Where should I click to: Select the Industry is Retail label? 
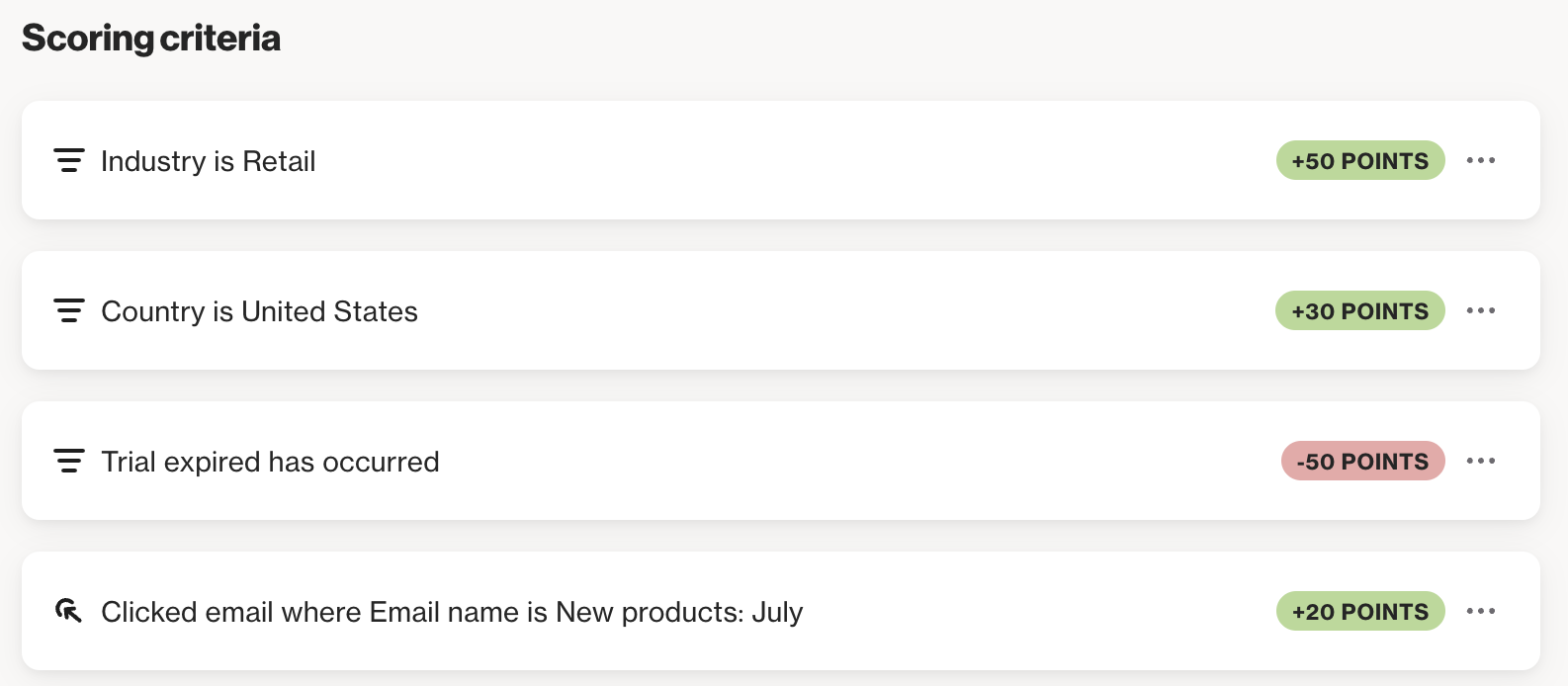209,161
